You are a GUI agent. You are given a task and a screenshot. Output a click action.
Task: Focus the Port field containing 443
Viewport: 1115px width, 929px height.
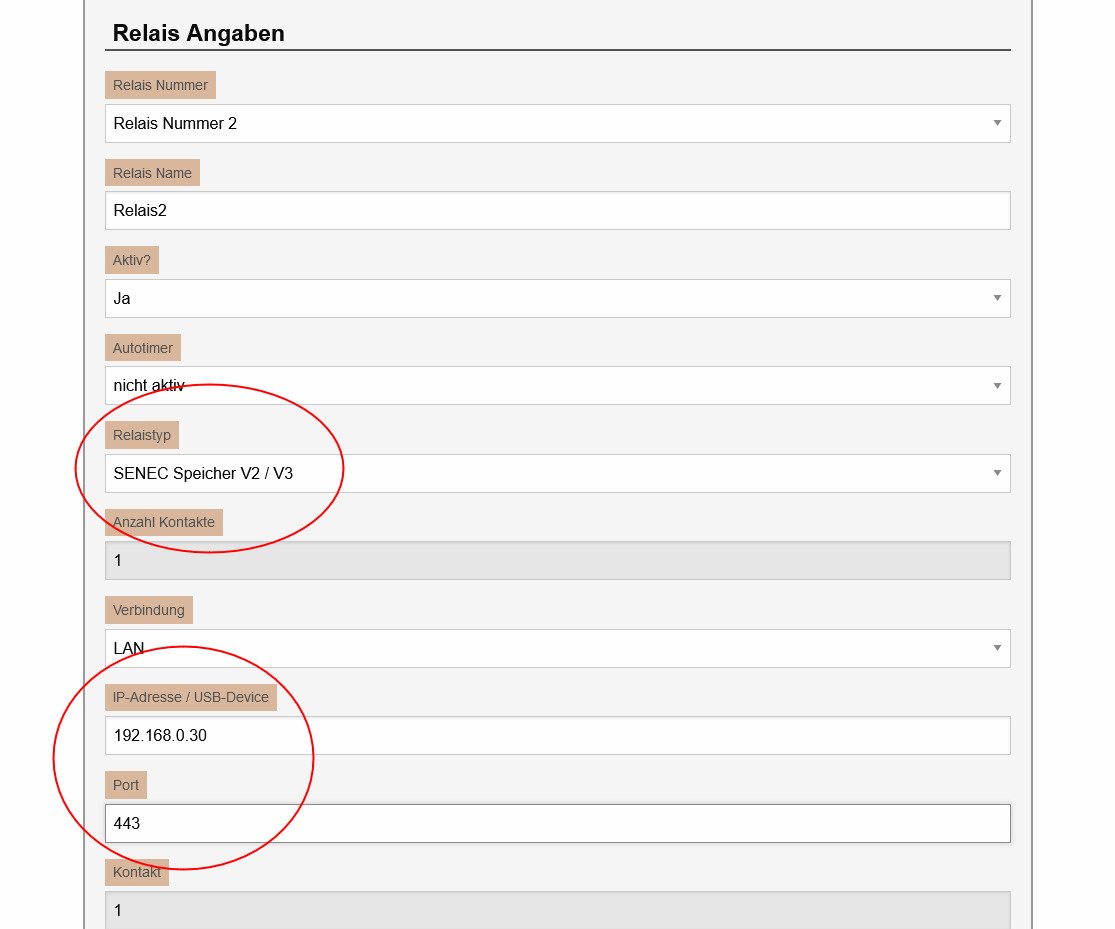tap(557, 823)
